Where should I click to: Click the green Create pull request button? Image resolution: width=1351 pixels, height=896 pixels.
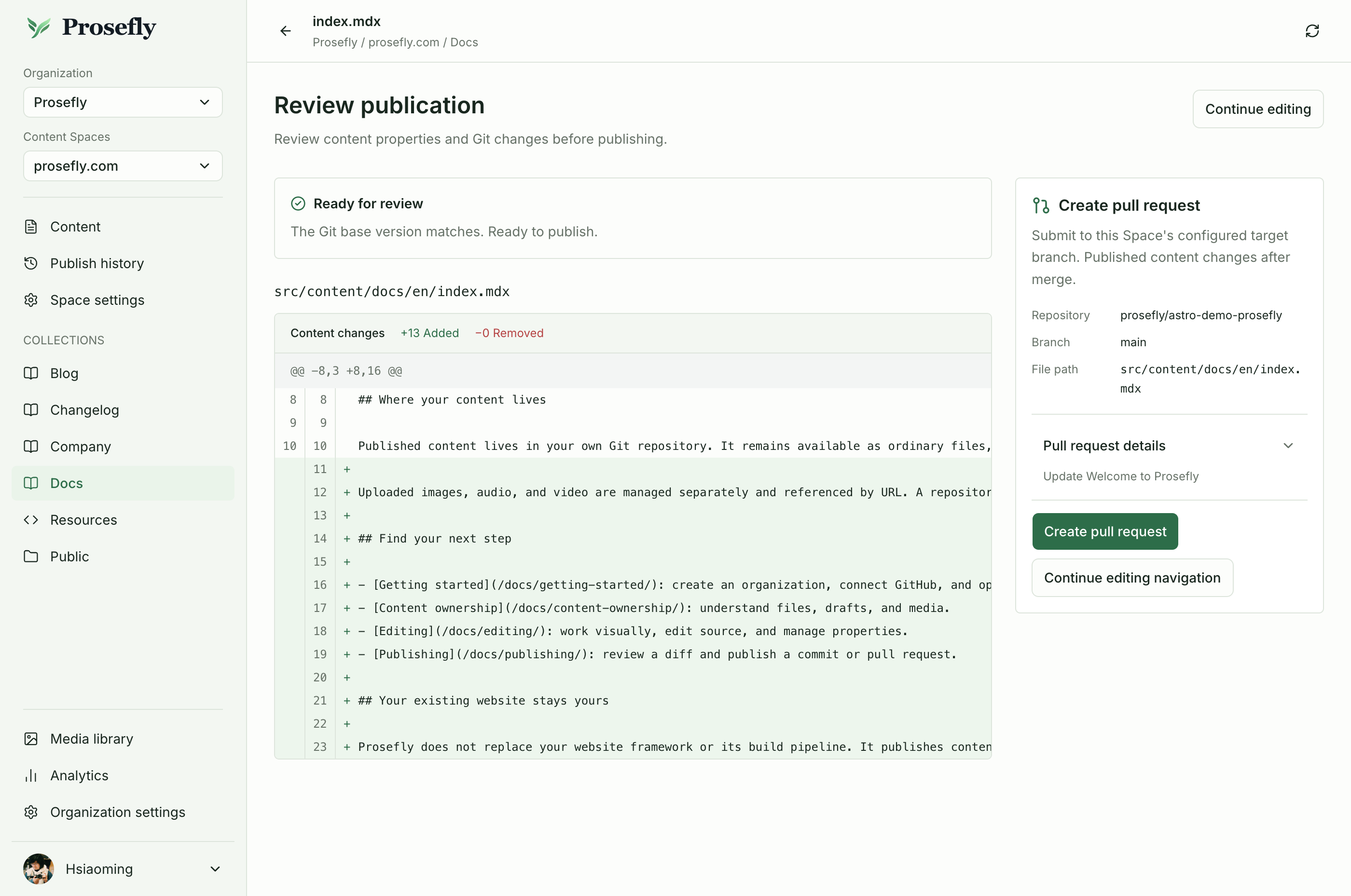point(1104,531)
